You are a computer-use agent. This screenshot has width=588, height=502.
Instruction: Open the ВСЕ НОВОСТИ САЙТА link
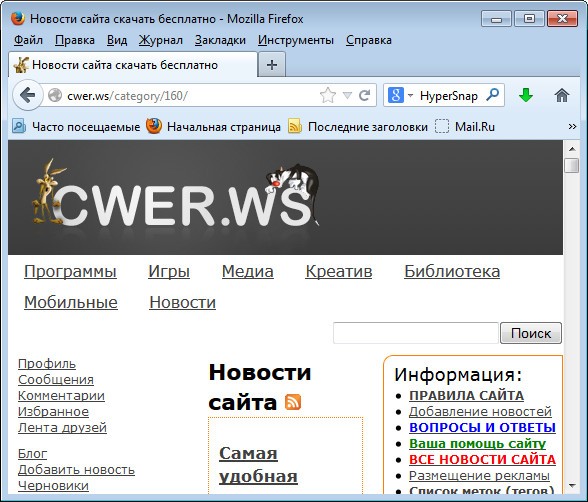(x=482, y=459)
